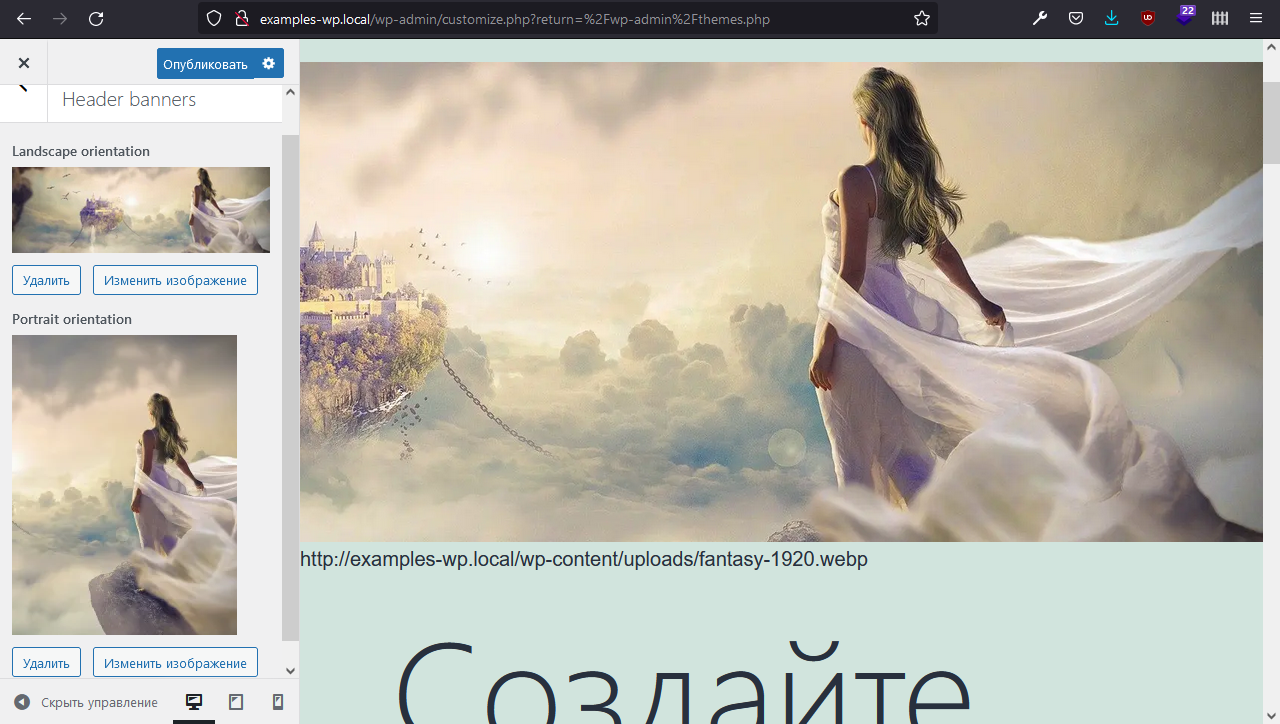Click the Portrait orientation label

(x=72, y=319)
